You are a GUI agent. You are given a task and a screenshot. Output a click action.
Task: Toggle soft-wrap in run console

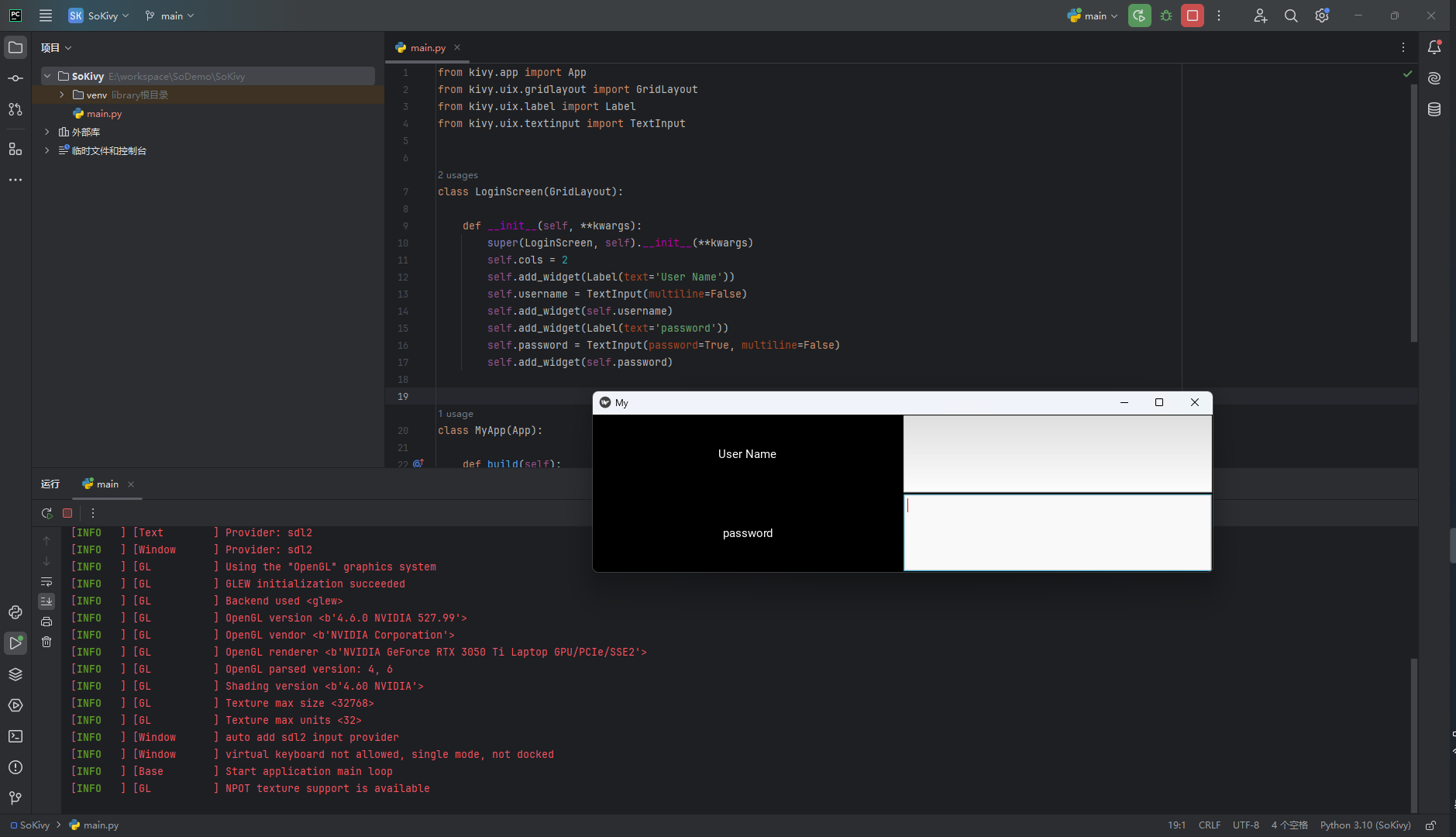tap(46, 581)
